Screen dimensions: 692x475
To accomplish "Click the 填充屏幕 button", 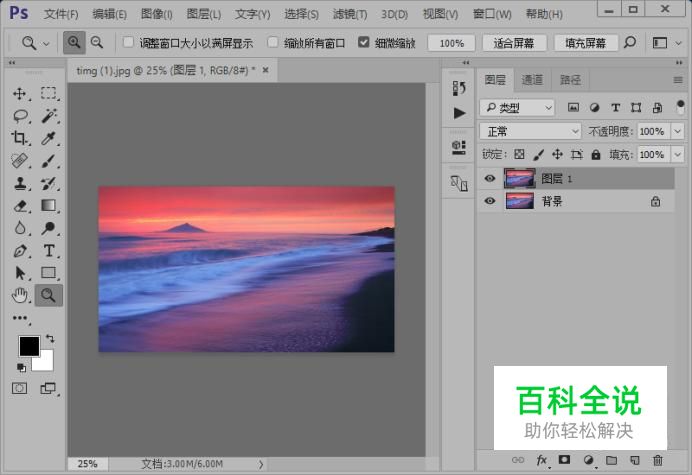I will [x=585, y=43].
